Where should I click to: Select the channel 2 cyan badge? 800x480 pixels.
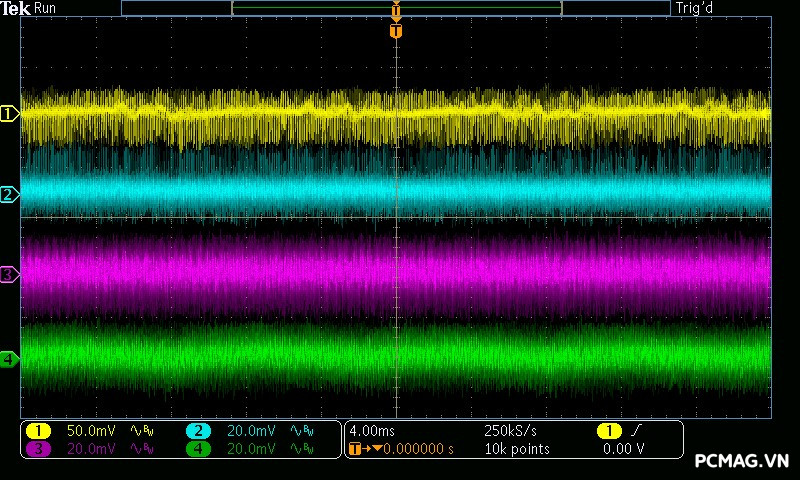pos(198,430)
